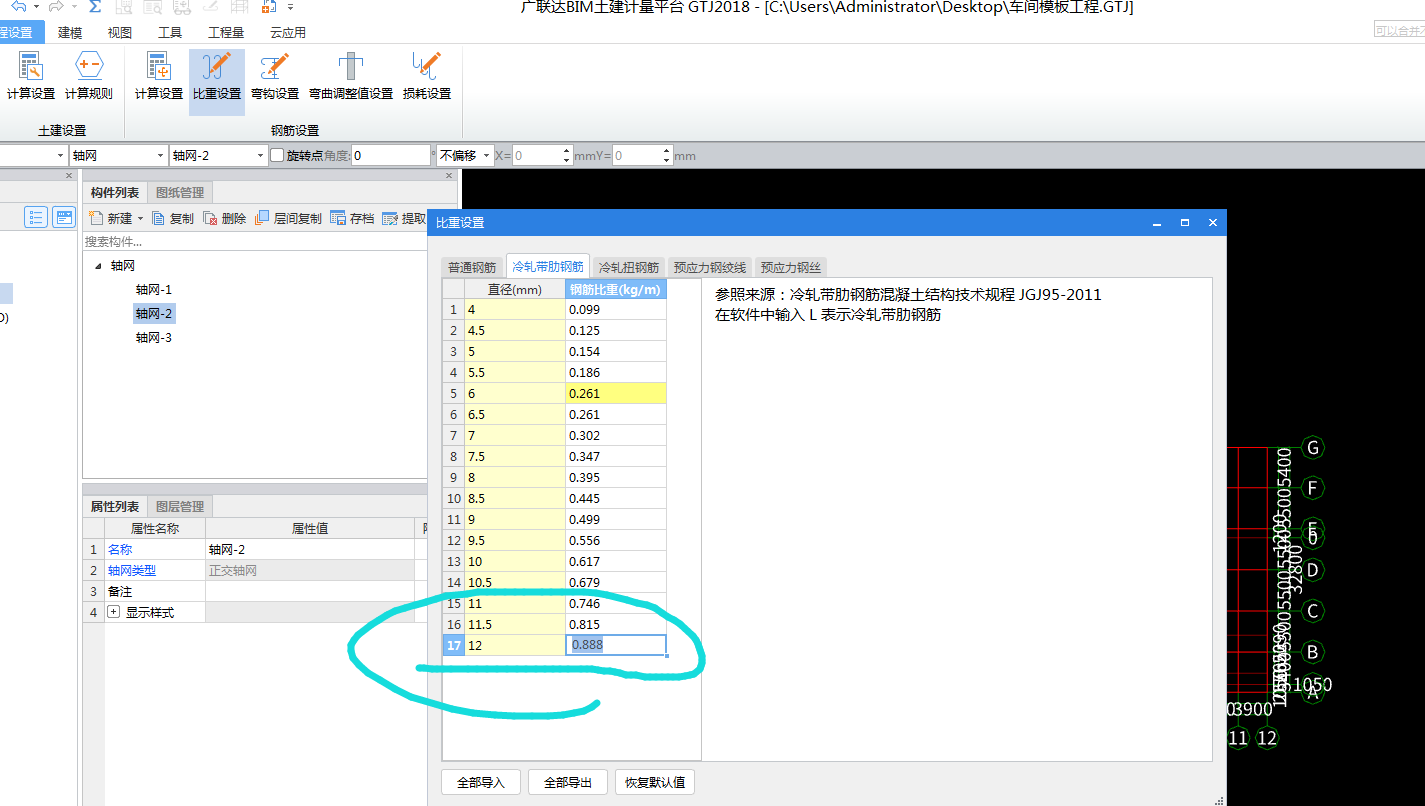Image resolution: width=1425 pixels, height=806 pixels.
Task: Click the 角度 input field
Action: click(391, 155)
